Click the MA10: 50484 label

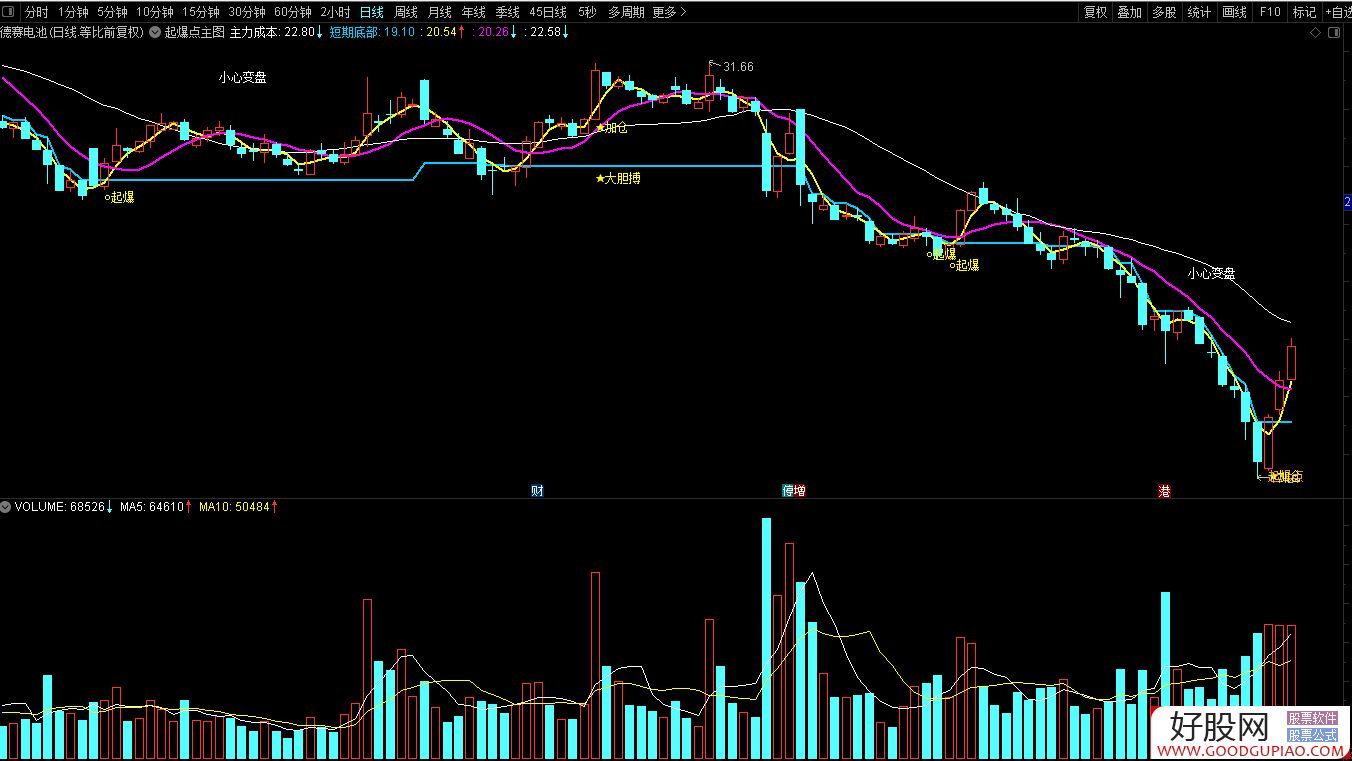coord(238,507)
